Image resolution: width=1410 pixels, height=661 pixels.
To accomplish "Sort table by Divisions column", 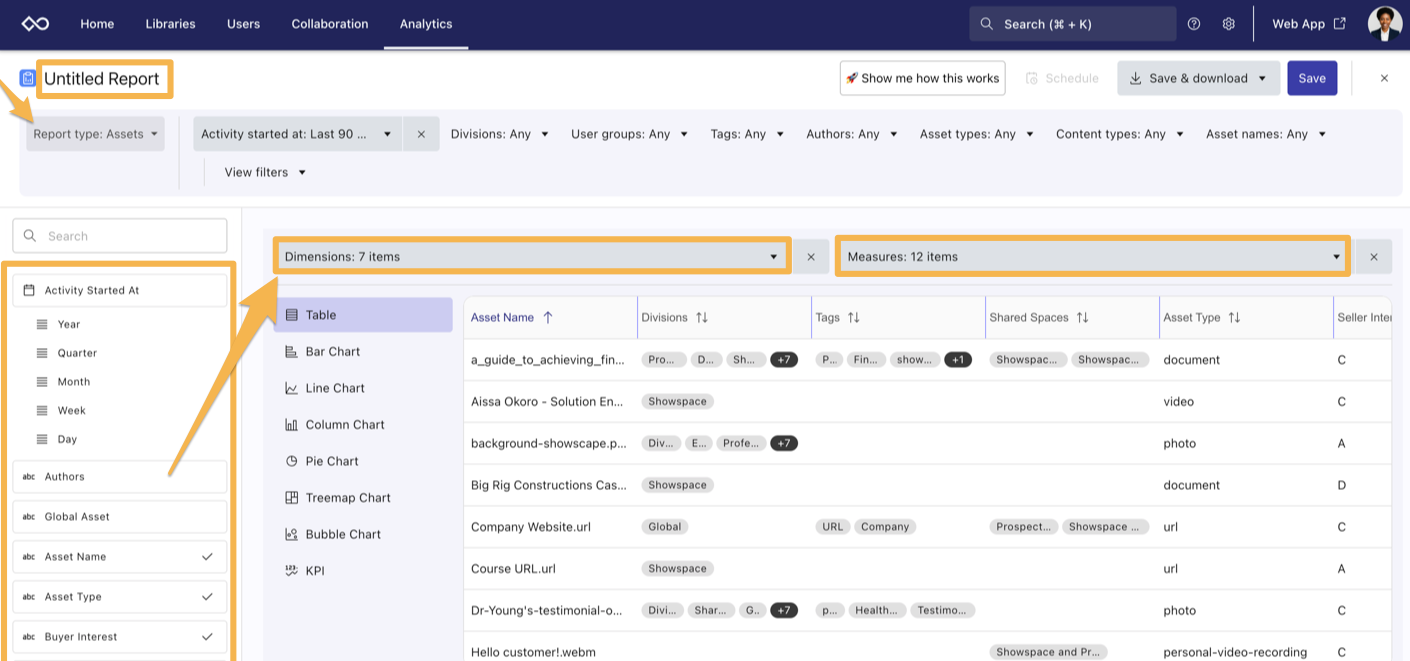I will (x=701, y=318).
